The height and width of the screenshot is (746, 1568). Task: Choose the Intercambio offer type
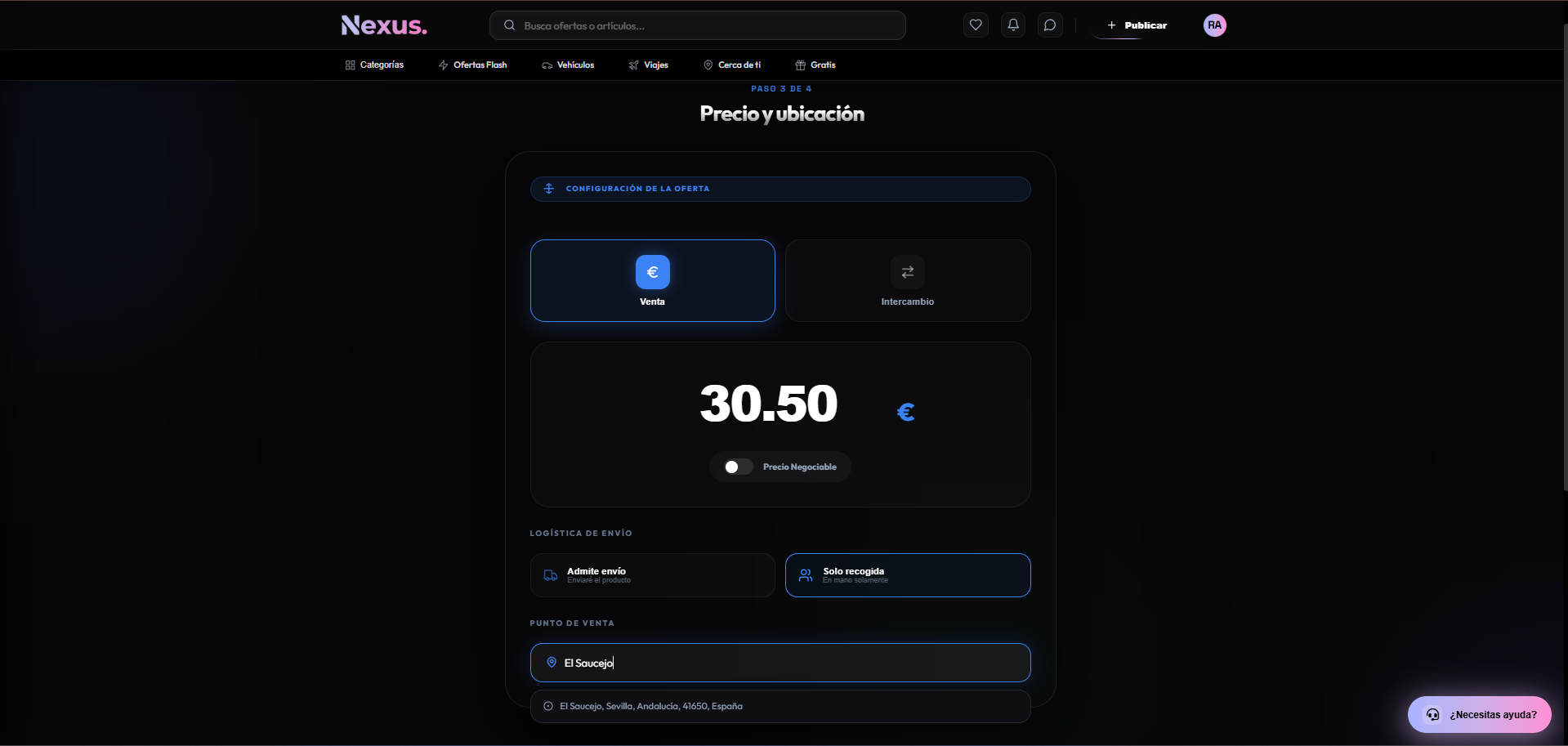(x=908, y=280)
